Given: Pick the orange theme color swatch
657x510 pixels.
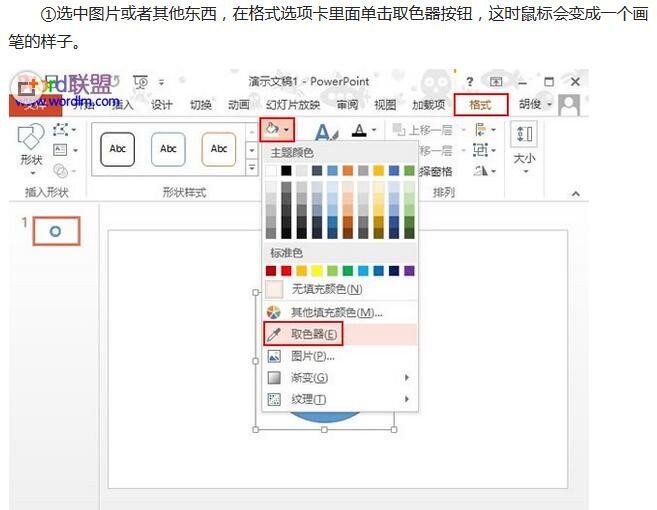Looking at the screenshot, I should click(x=348, y=170).
